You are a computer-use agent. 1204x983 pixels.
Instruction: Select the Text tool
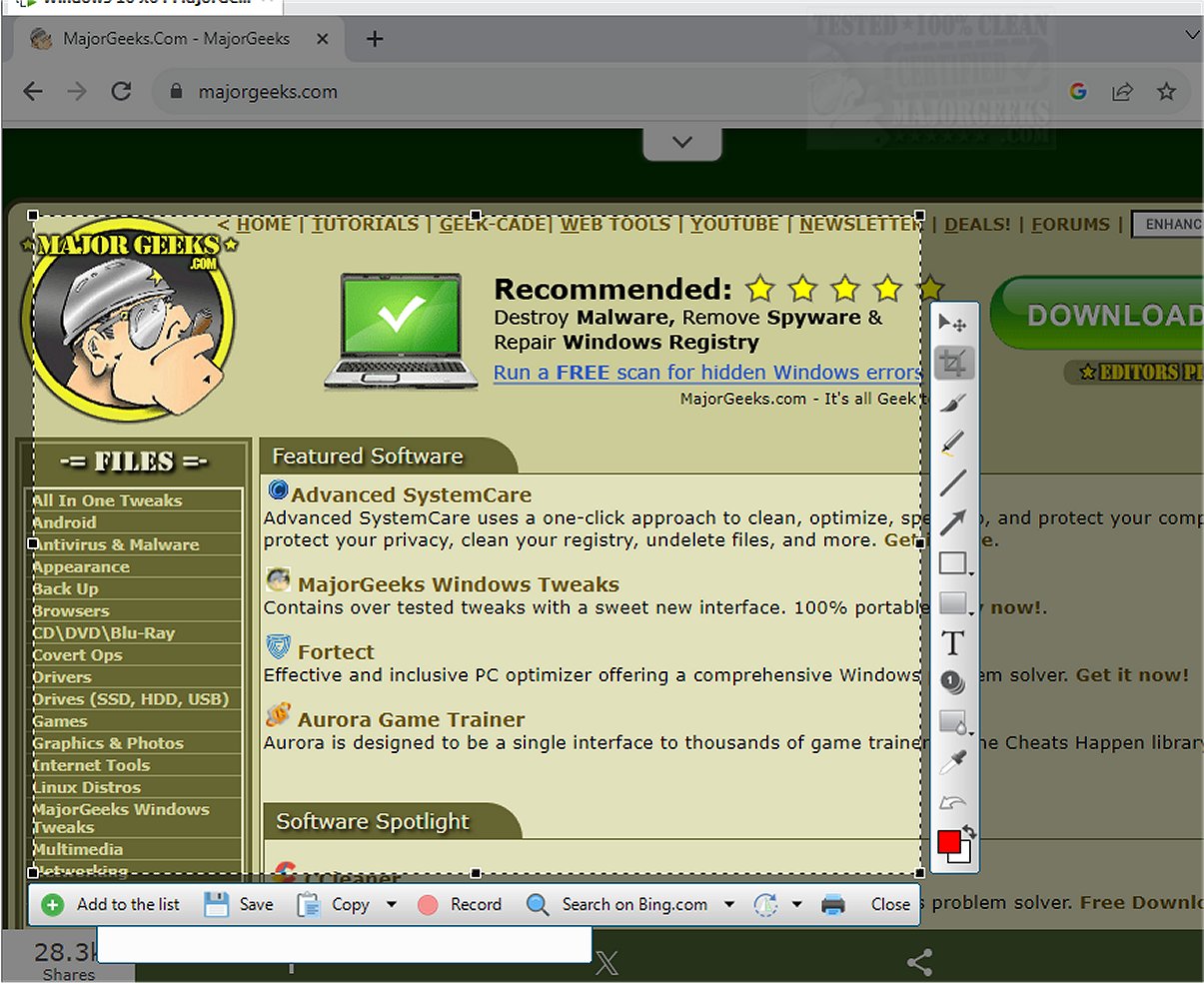pyautogui.click(x=953, y=643)
